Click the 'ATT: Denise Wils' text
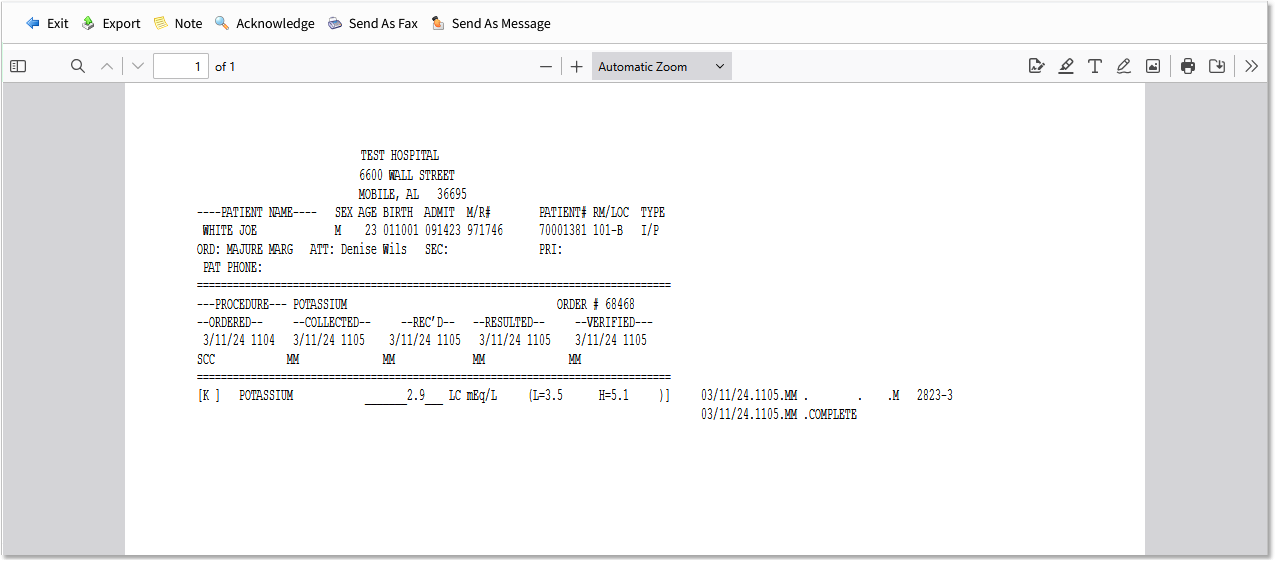Image resolution: width=1275 pixels, height=562 pixels. coord(358,249)
